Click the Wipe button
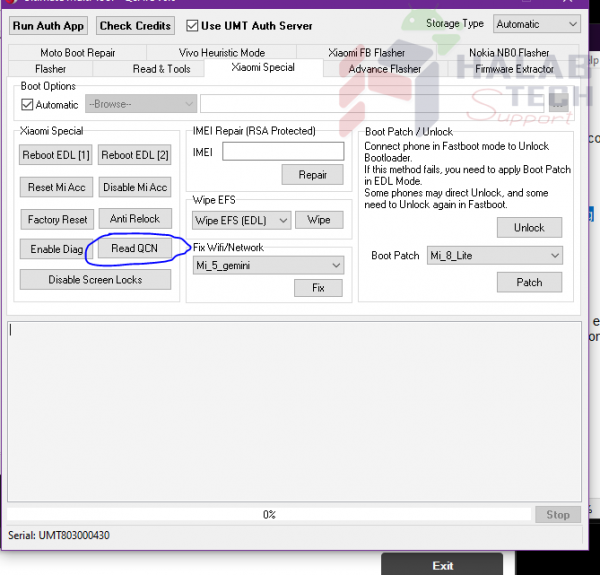 coord(319,220)
